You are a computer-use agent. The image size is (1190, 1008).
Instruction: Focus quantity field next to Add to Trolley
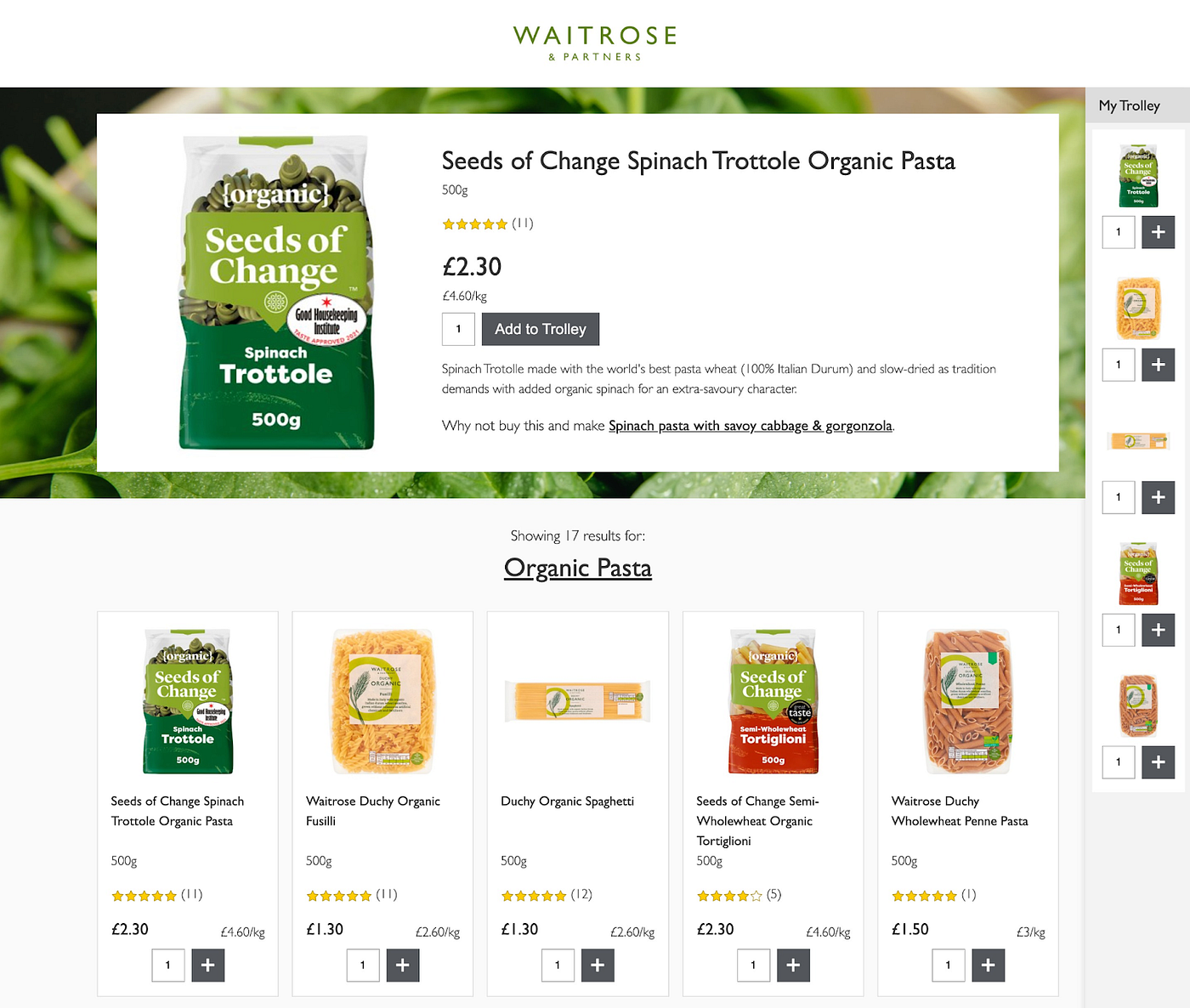[x=458, y=329]
